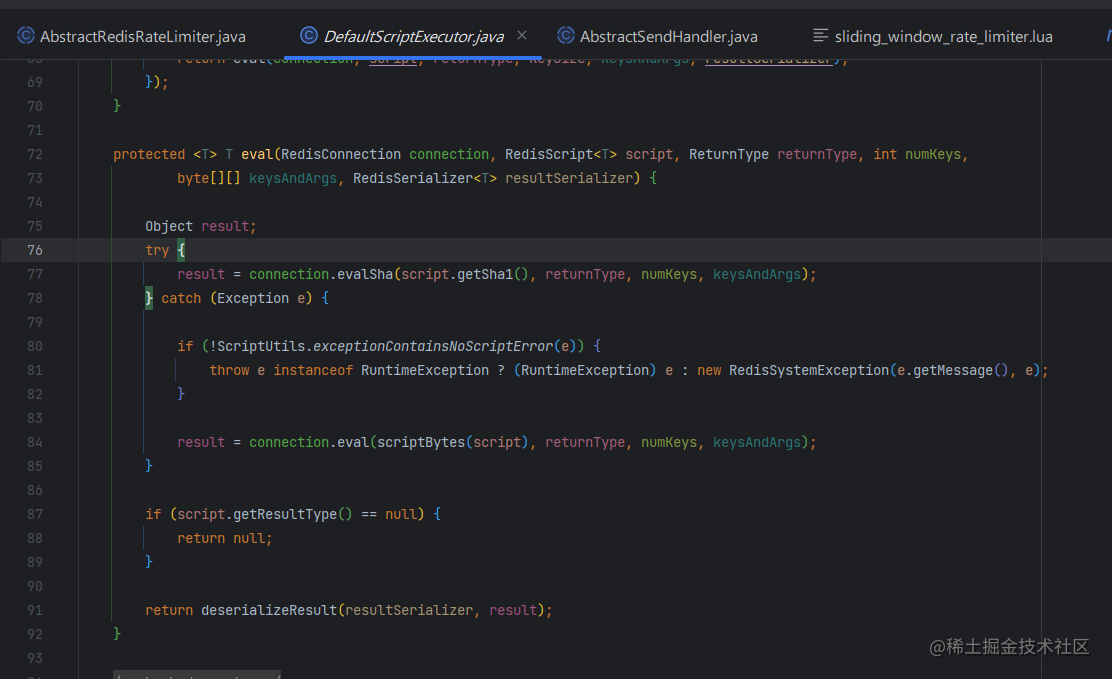Open AbstractSendHandler.java tab
Screen dimensions: 1112x679
click(x=657, y=36)
